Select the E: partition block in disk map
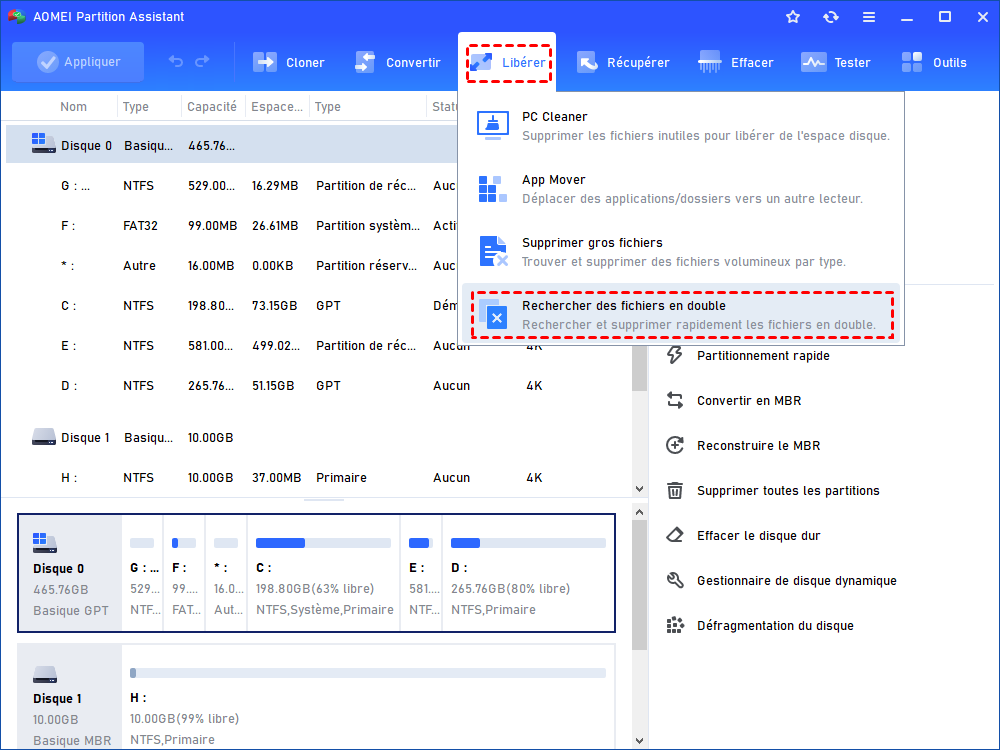This screenshot has height=750, width=1000. (420, 573)
